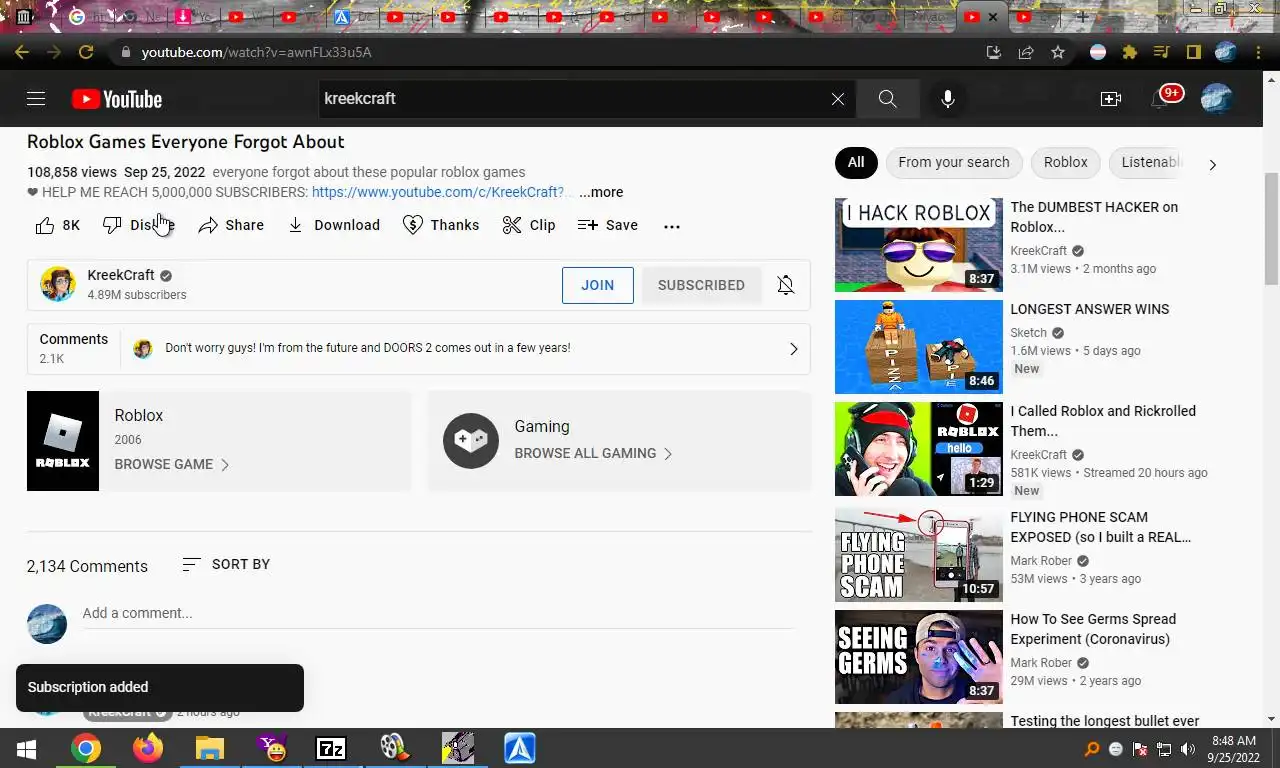Open File Explorer from taskbar

[209, 748]
